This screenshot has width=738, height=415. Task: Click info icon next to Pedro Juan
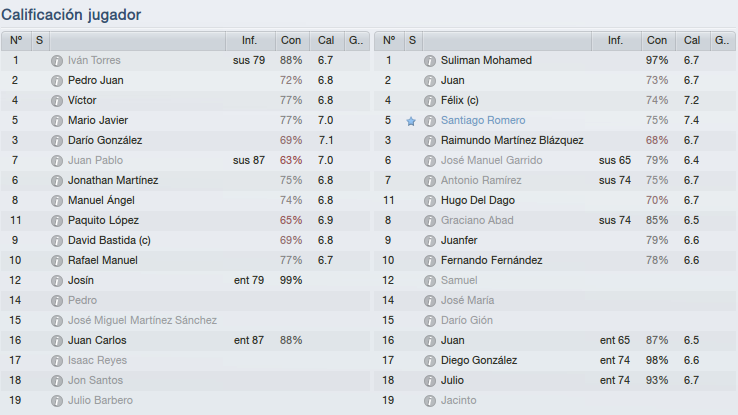click(x=57, y=81)
